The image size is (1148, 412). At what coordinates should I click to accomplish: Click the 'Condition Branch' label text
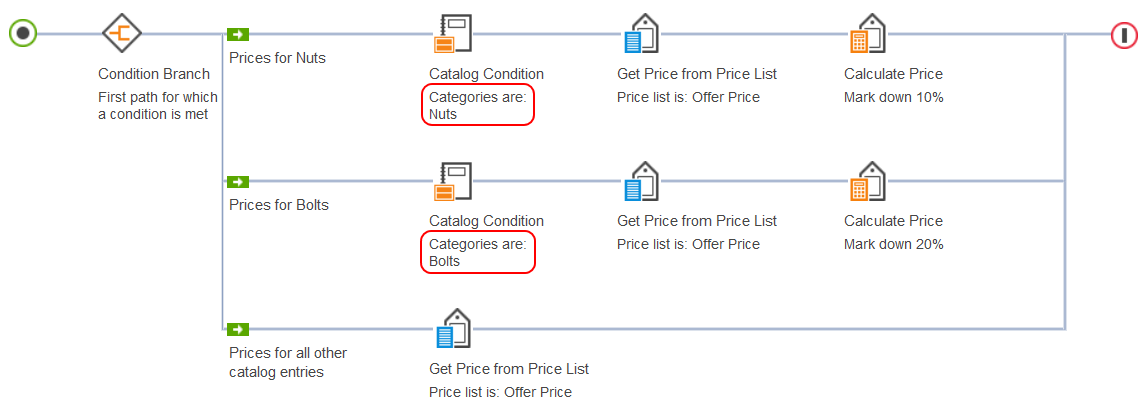[x=154, y=74]
